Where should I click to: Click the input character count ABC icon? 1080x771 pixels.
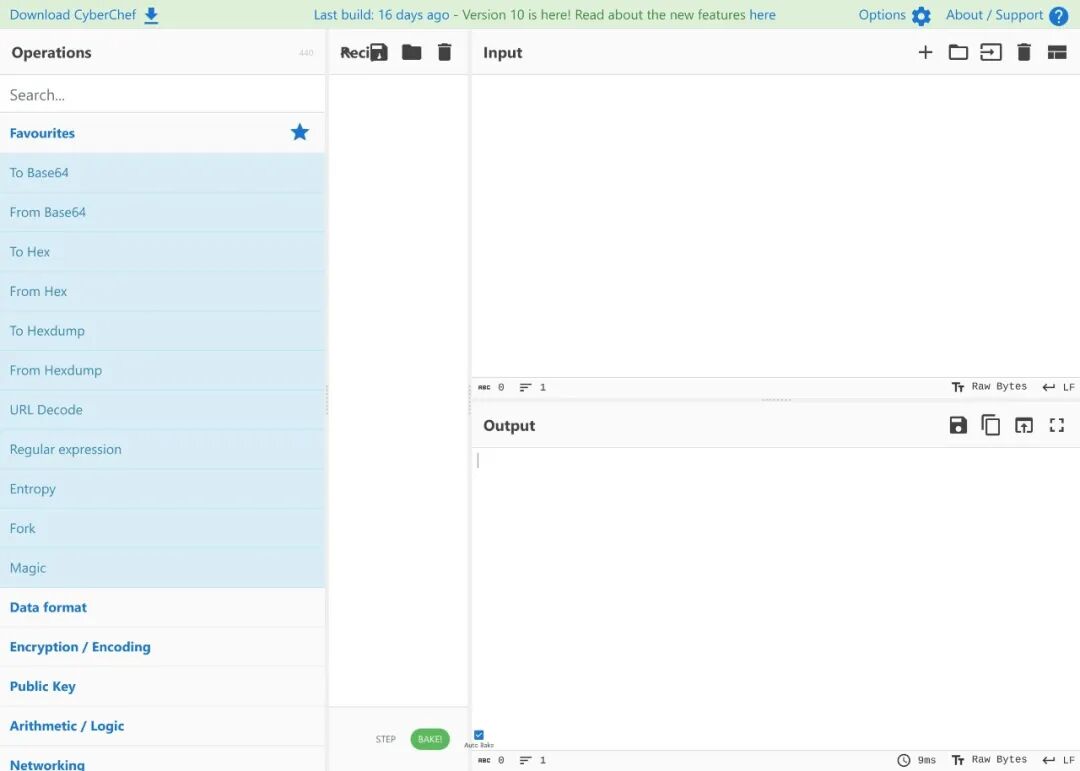484,387
